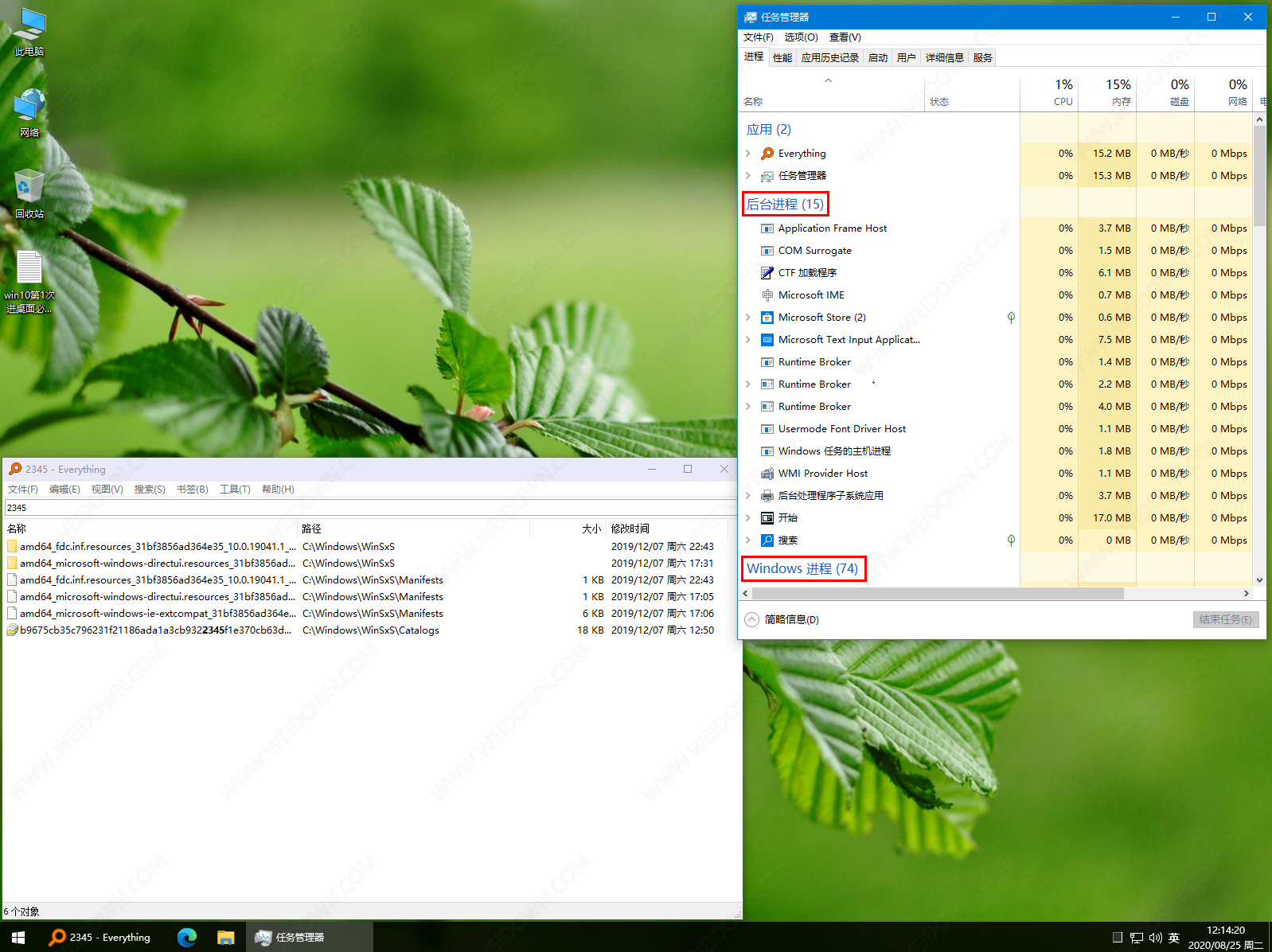
Task: Click the Microsoft IME process icon
Action: 767,295
